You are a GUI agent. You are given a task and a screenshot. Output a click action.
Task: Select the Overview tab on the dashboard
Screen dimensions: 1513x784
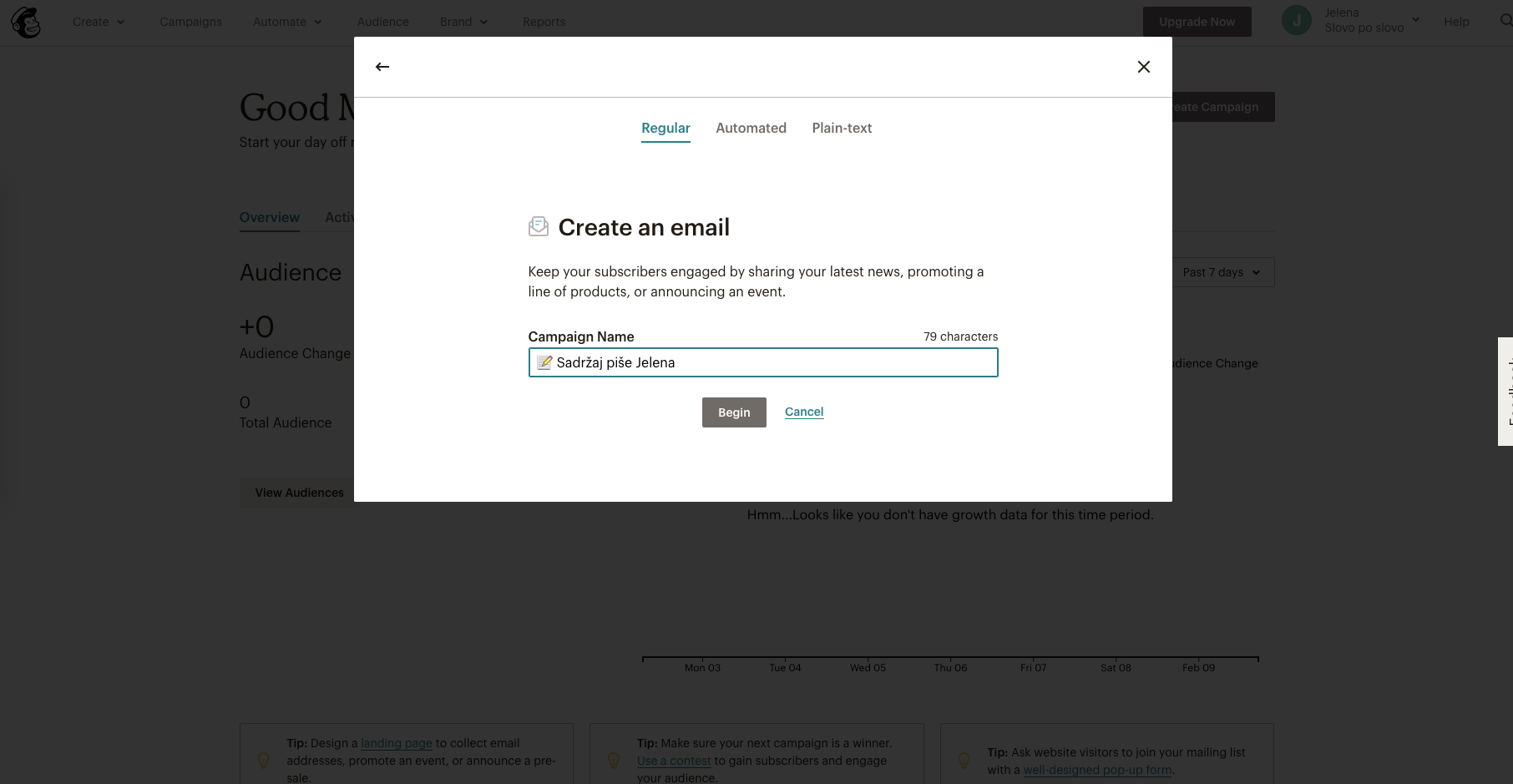click(269, 218)
